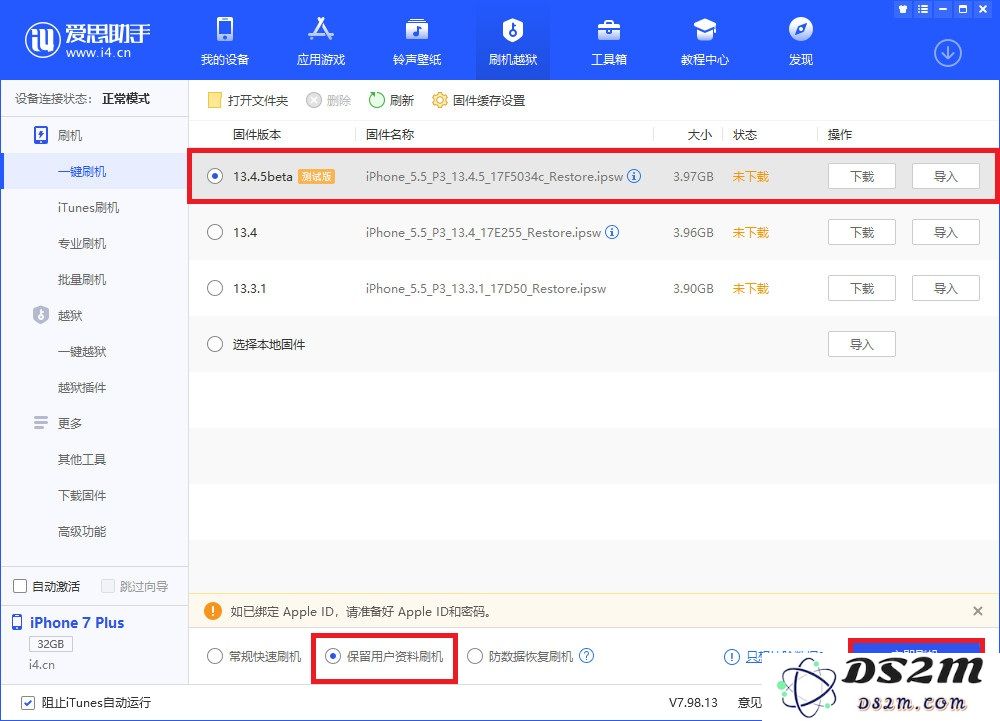The height and width of the screenshot is (721, 1000).
Task: Click the 测试版 beta badge
Action: click(x=316, y=176)
